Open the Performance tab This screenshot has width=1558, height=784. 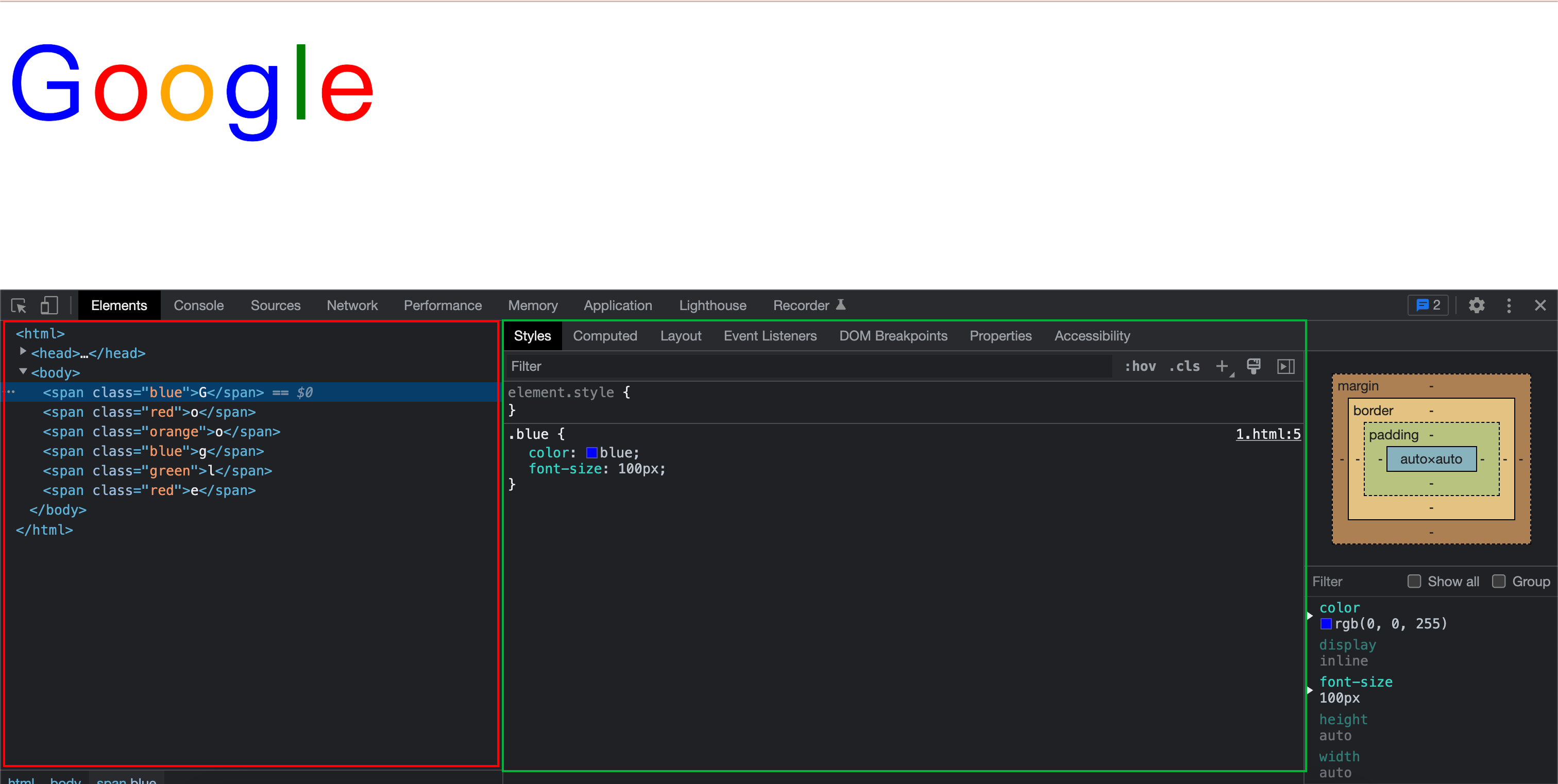click(443, 306)
